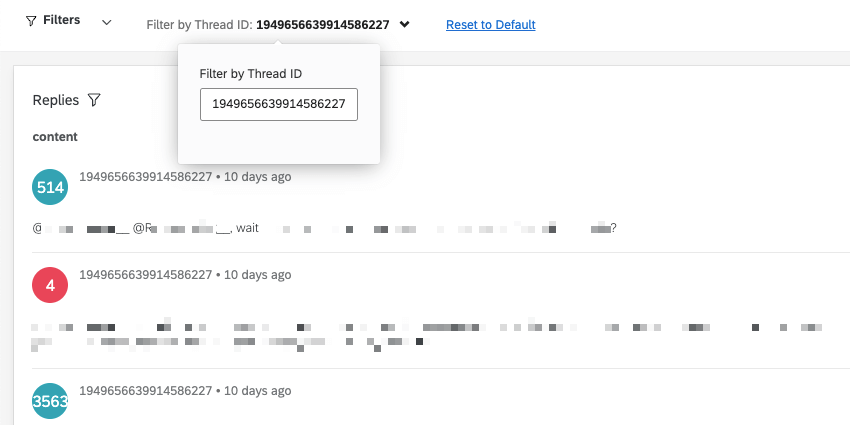The width and height of the screenshot is (850, 425).
Task: Click Reset to Default link
Action: point(490,25)
